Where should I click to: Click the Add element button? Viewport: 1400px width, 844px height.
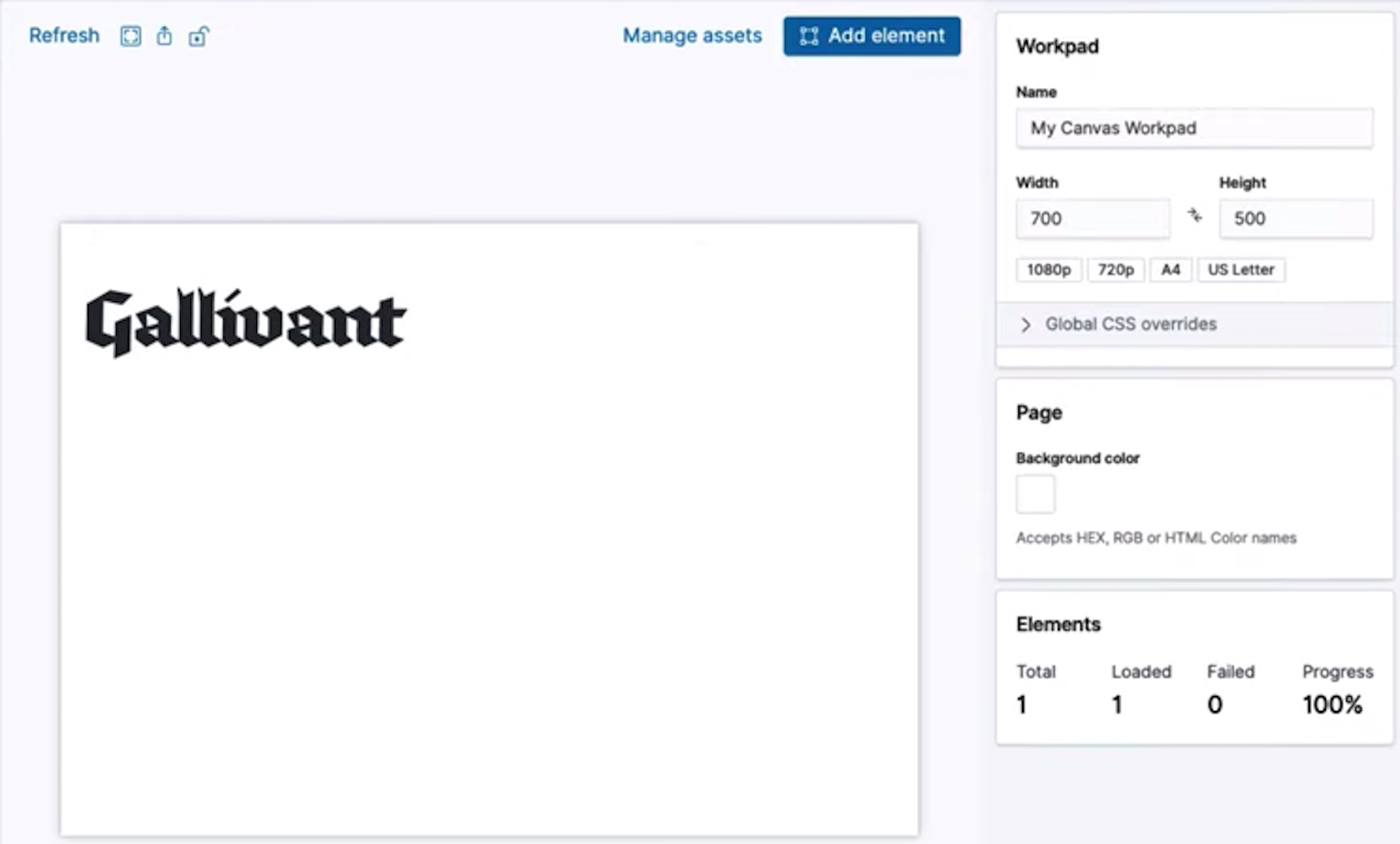pyautogui.click(x=871, y=36)
